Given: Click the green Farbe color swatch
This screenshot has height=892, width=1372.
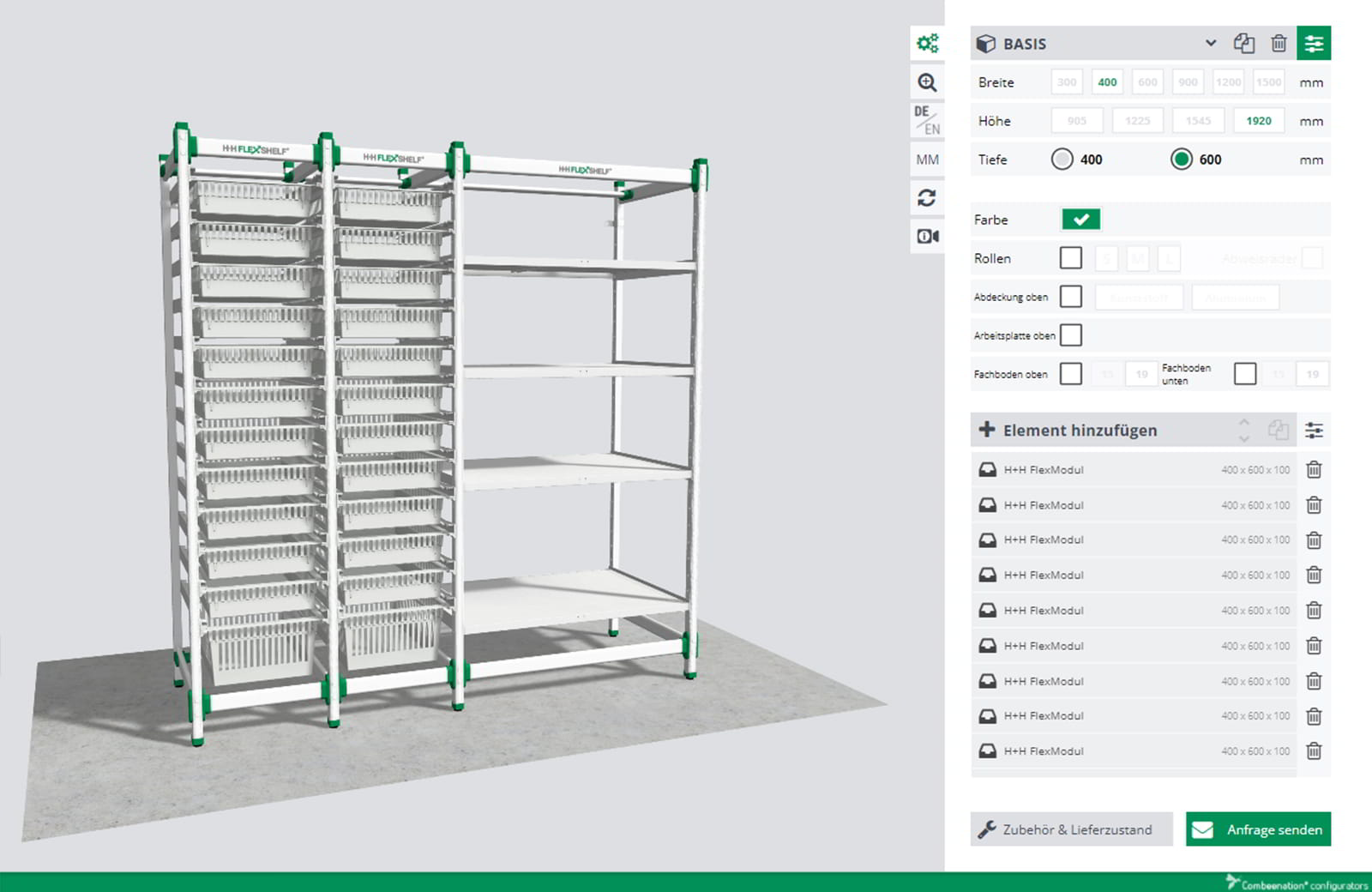Looking at the screenshot, I should (1080, 220).
